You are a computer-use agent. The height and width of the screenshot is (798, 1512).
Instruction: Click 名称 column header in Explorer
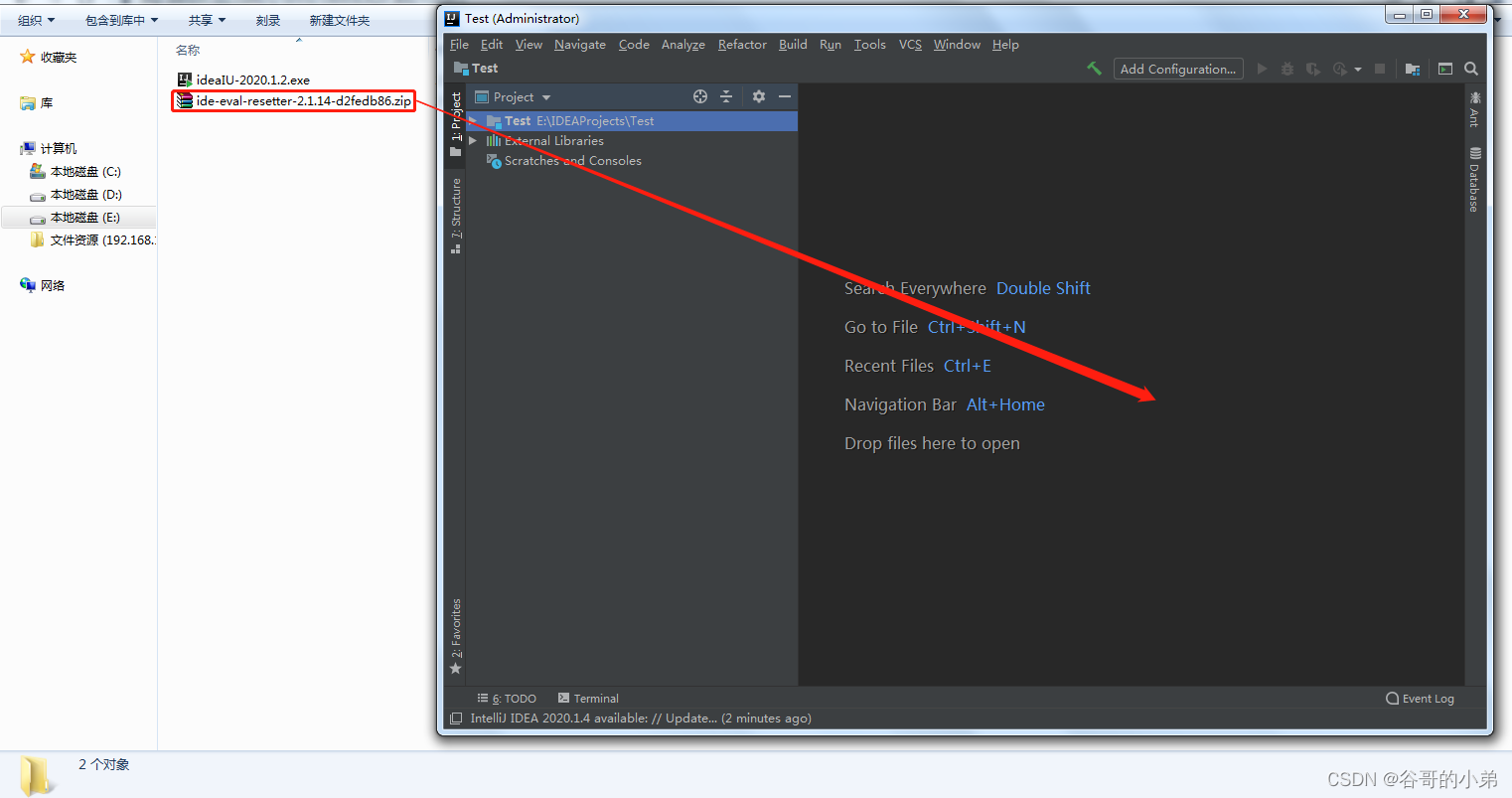[x=188, y=50]
